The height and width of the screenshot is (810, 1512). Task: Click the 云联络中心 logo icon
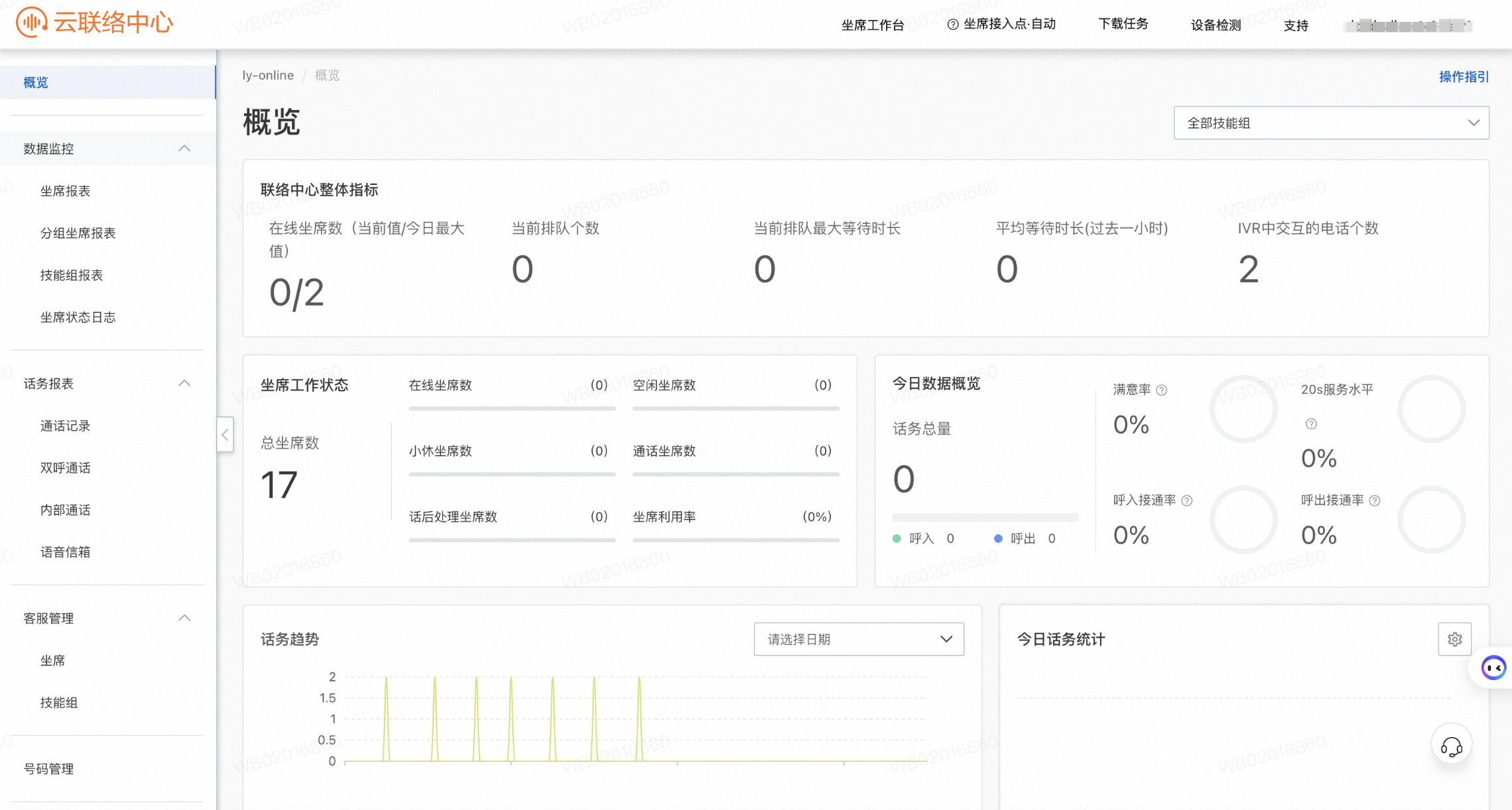coord(32,22)
